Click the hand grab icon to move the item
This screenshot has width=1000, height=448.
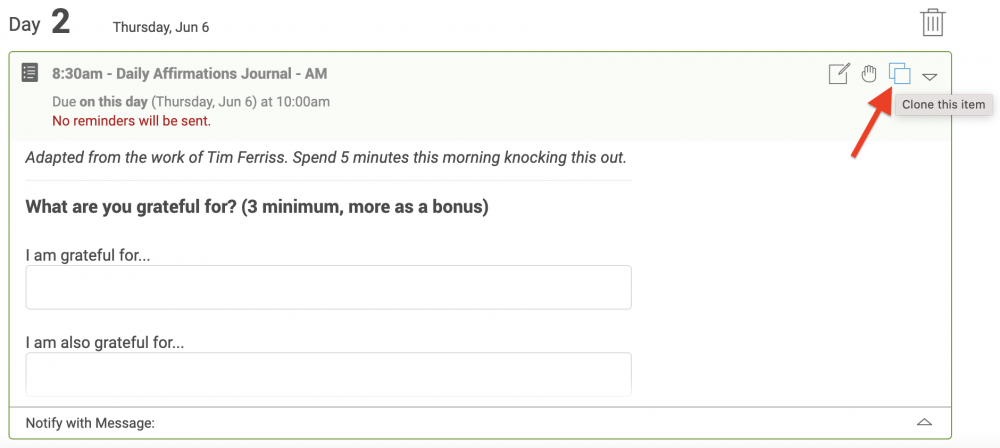868,74
